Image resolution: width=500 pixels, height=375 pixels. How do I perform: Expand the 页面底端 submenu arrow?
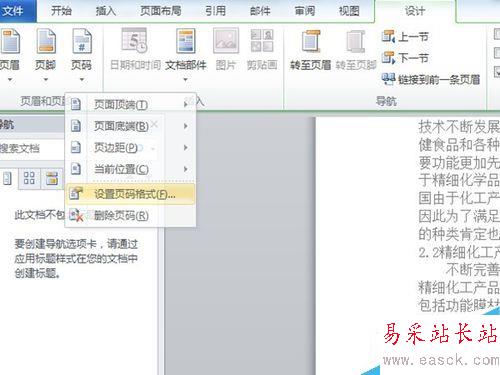tap(186, 126)
